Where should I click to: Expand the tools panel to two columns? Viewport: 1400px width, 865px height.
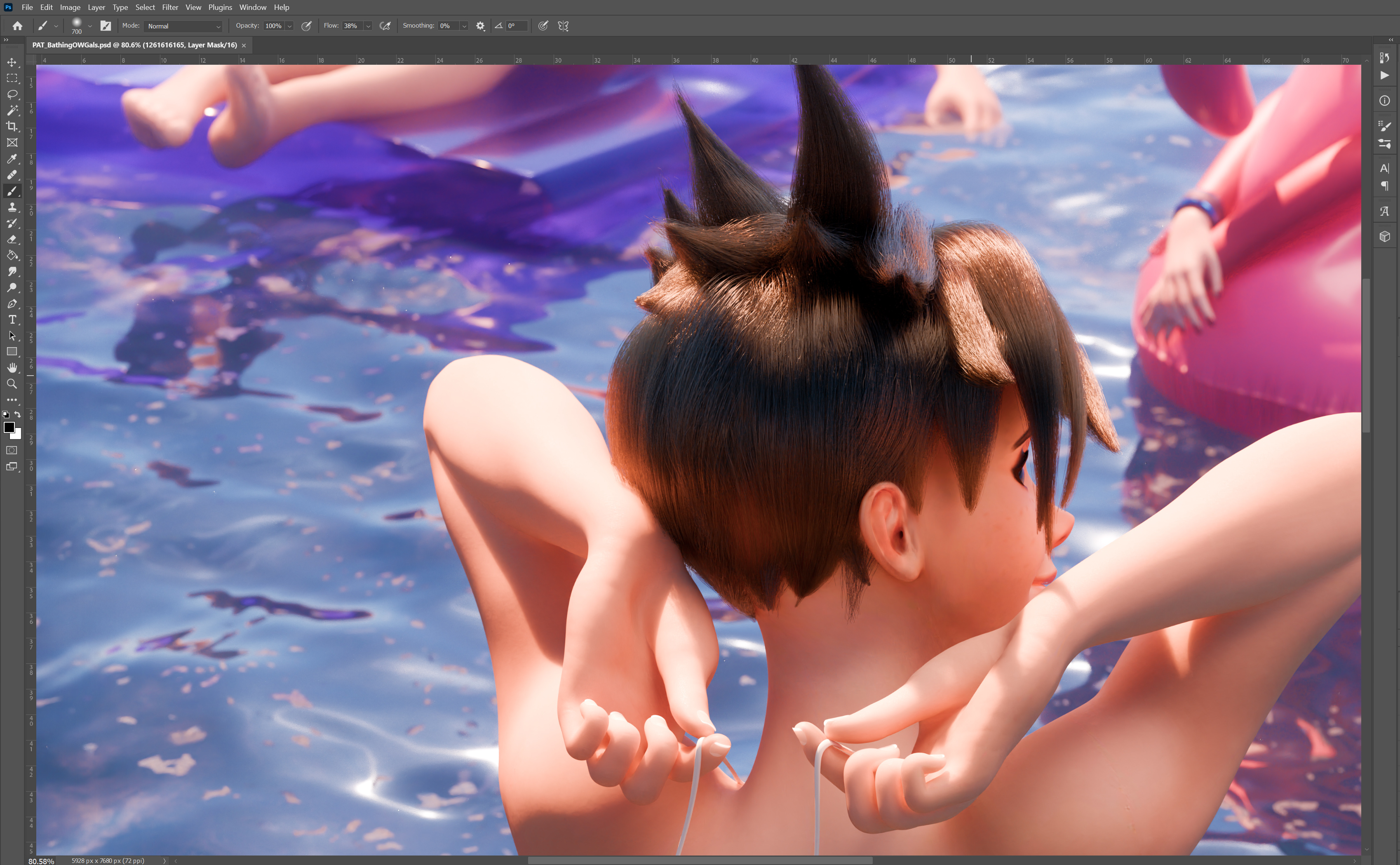[6, 40]
